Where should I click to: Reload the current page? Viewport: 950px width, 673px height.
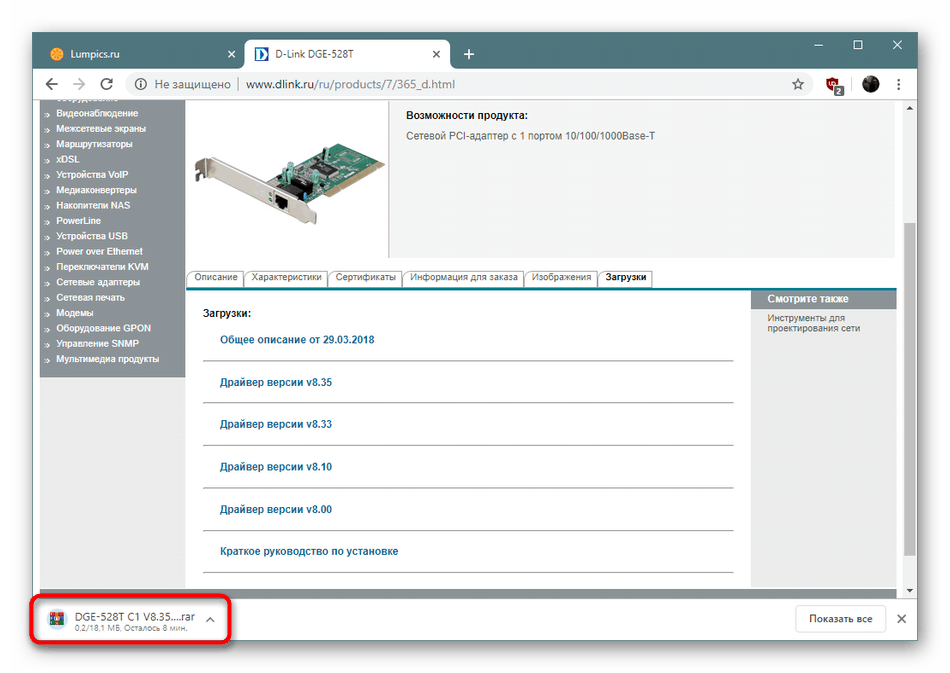click(x=107, y=84)
